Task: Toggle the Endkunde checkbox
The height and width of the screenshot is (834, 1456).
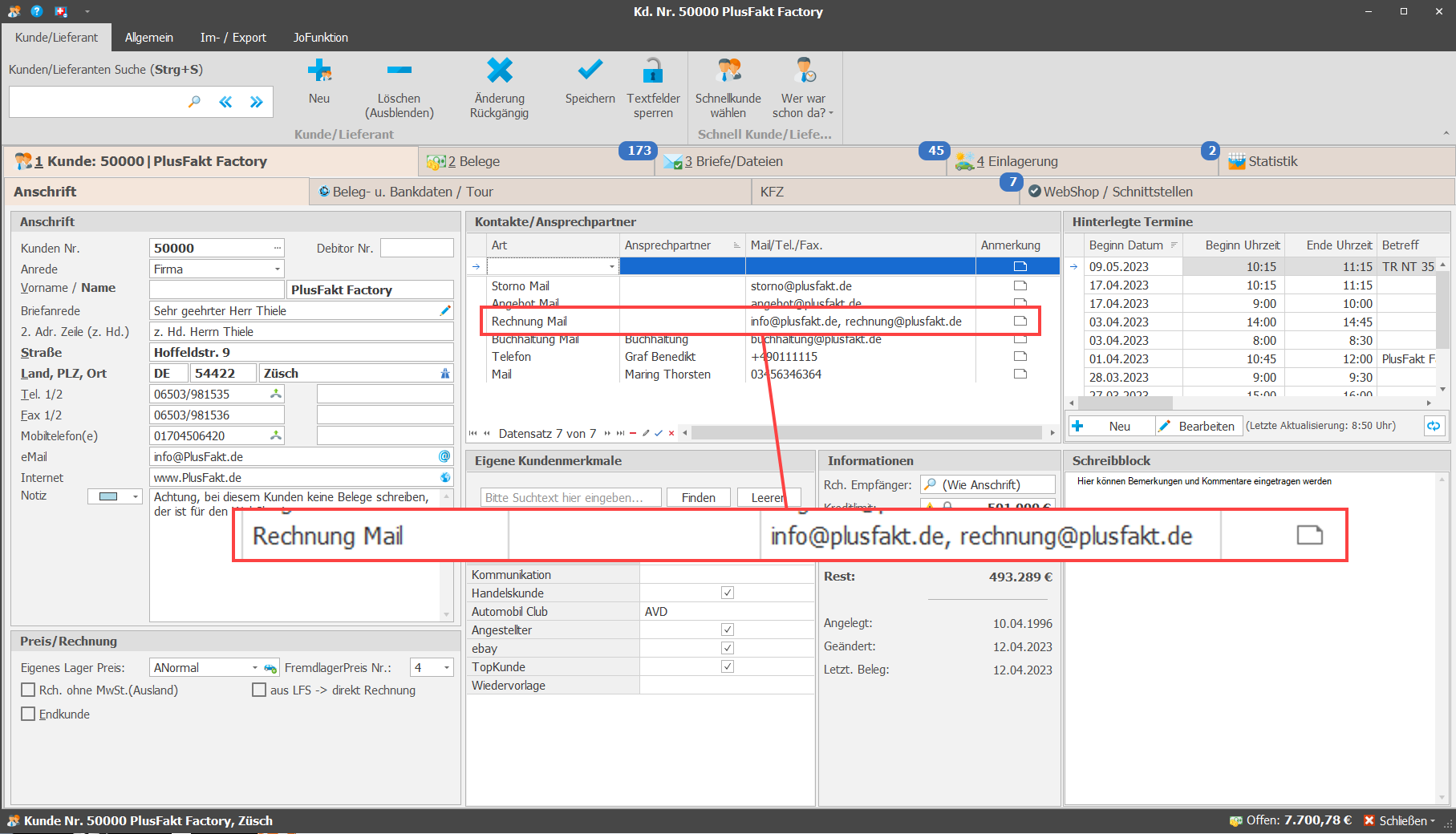Action: [x=29, y=714]
